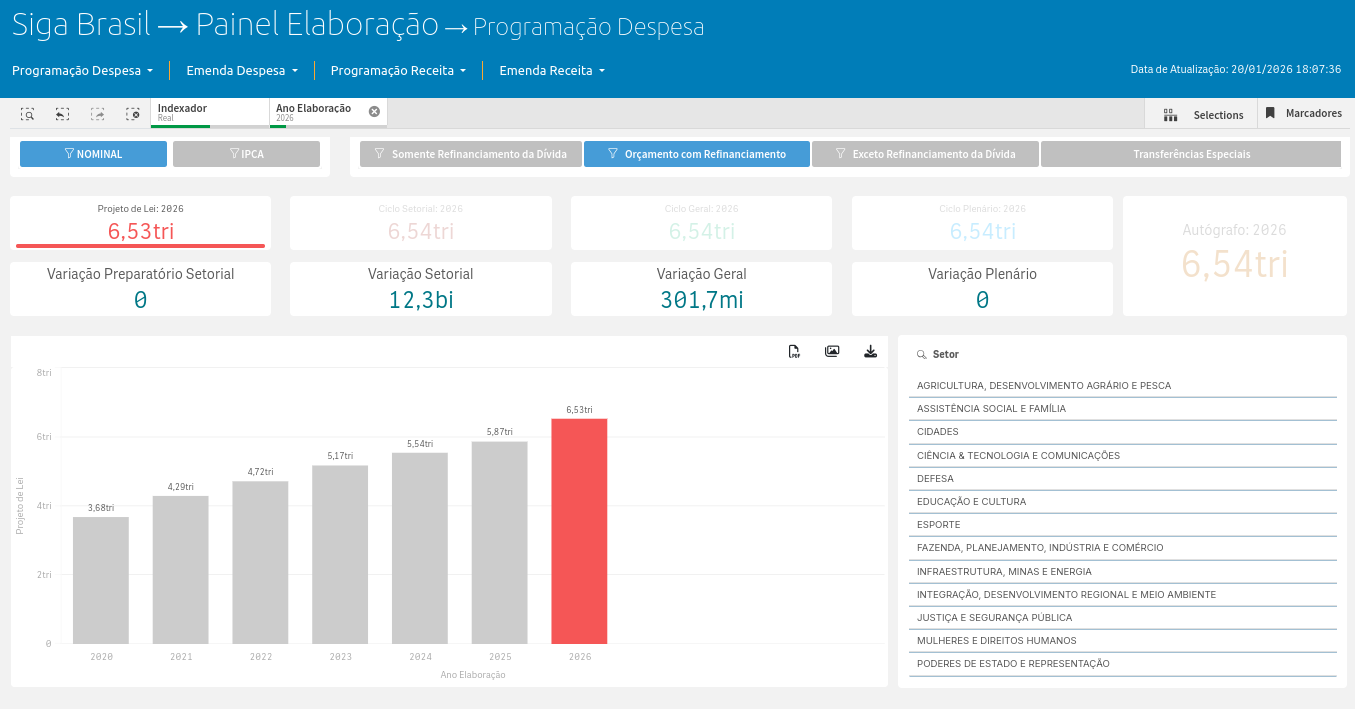The image size is (1355, 709).
Task: Export the chart as PDF
Action: click(794, 351)
